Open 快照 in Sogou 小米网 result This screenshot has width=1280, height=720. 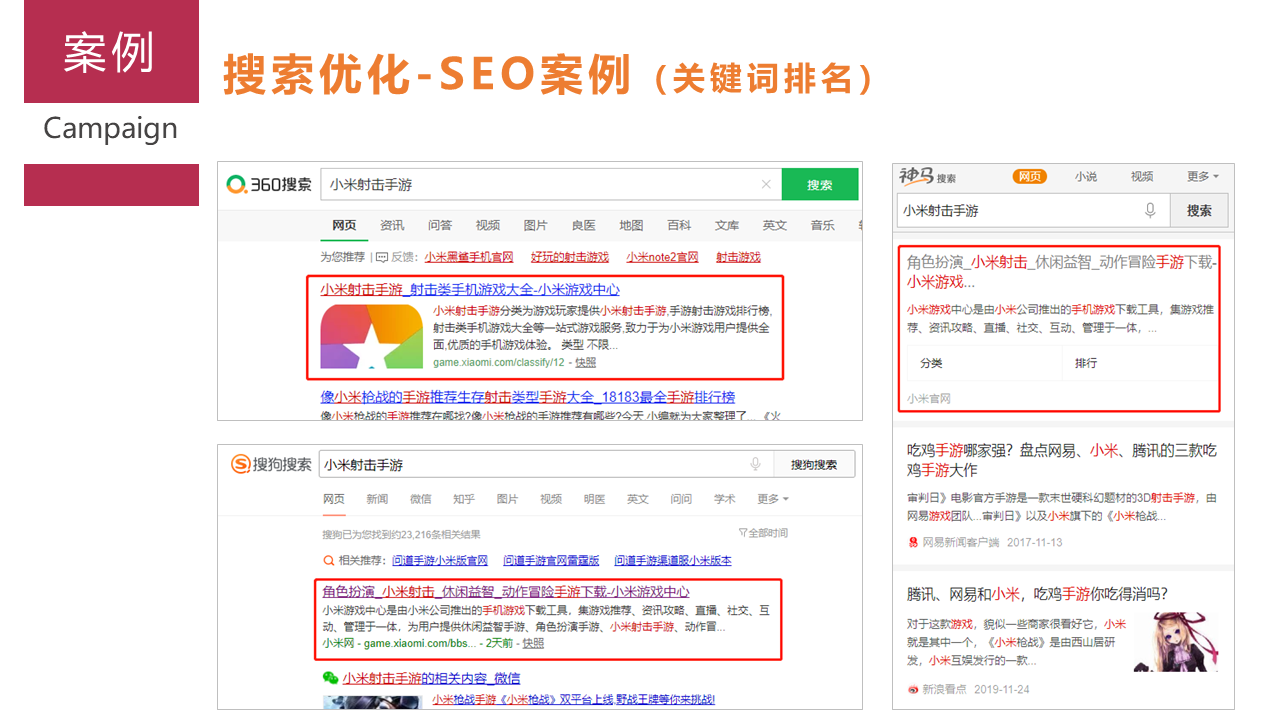click(533, 643)
